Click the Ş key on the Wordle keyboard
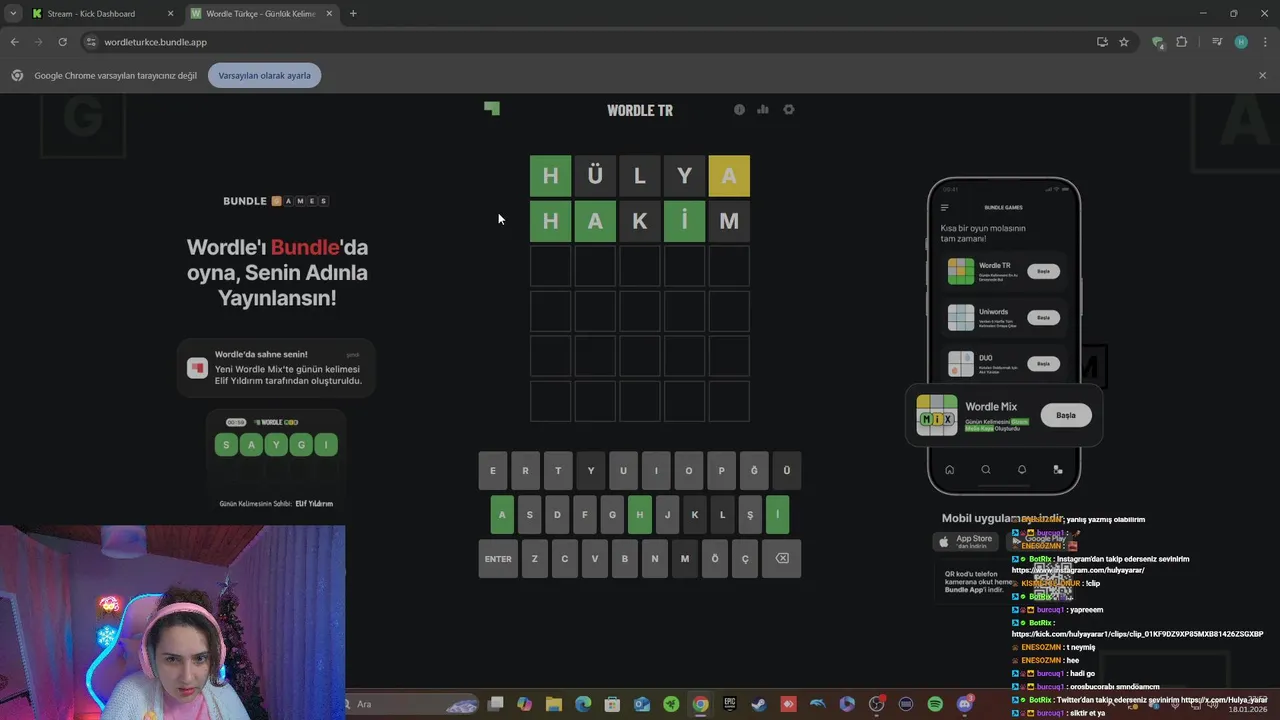 pyautogui.click(x=750, y=515)
